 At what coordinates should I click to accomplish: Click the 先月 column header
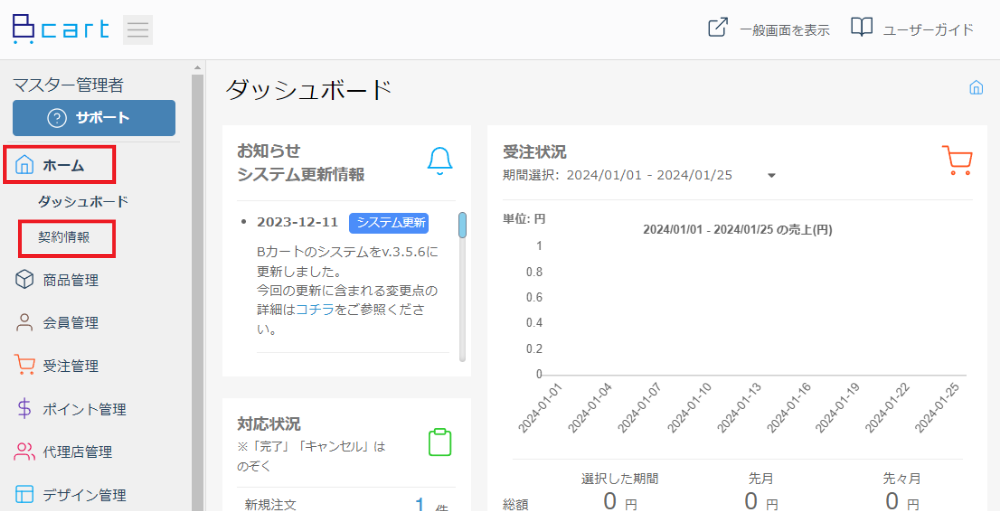(761, 478)
